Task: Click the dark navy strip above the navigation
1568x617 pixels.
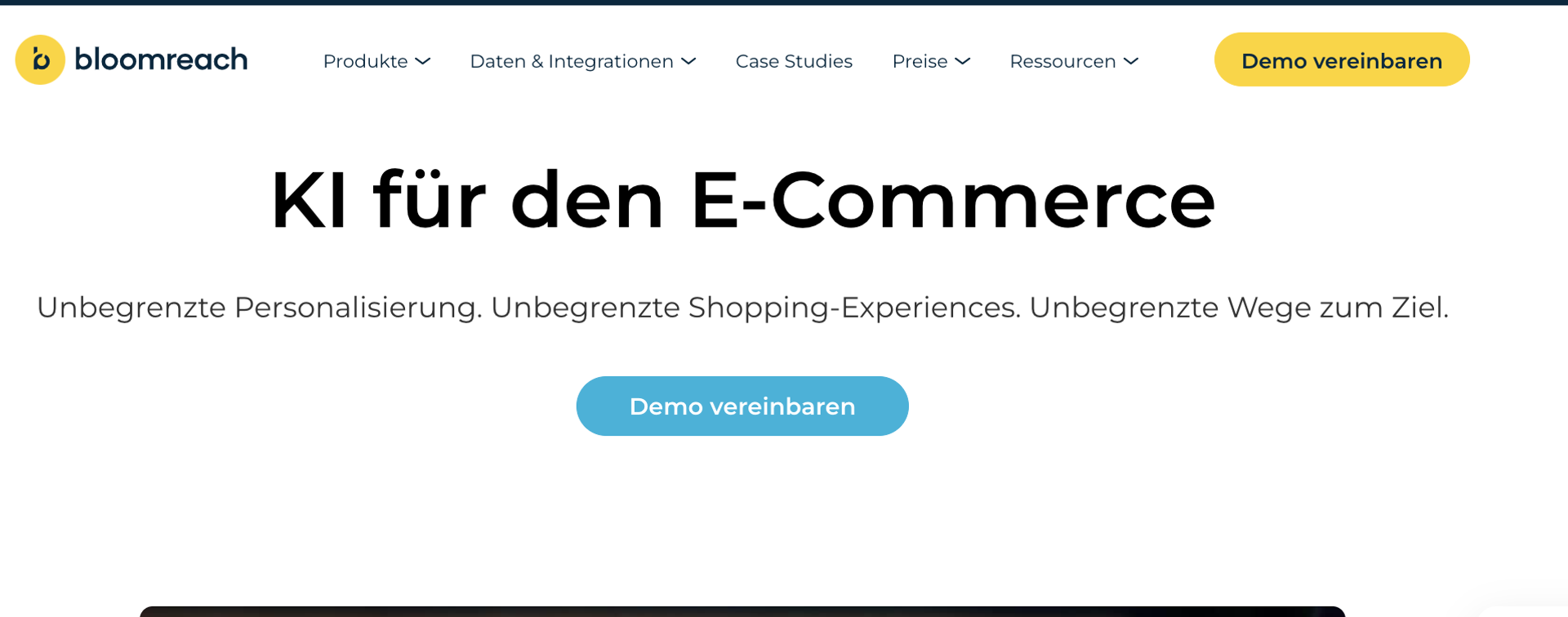Action: pos(784,2)
